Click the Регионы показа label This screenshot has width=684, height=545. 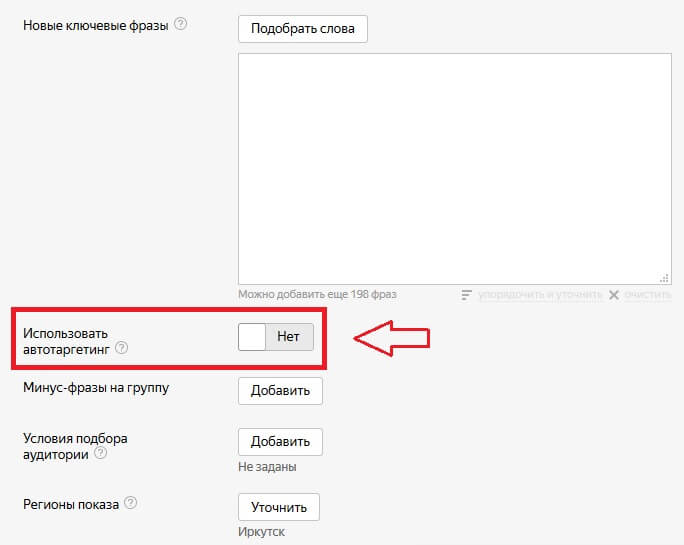[71, 504]
